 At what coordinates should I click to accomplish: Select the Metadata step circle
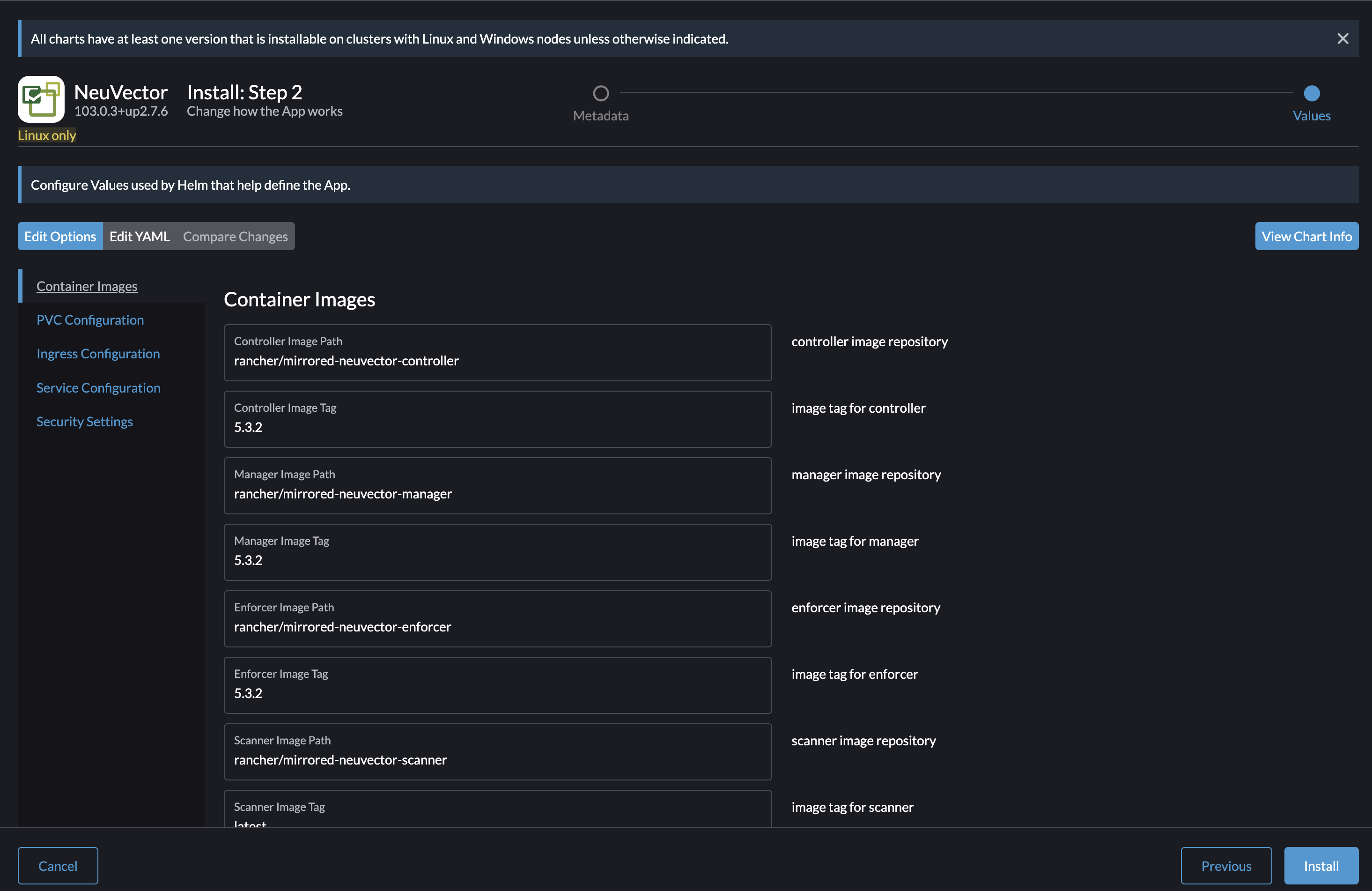click(x=601, y=93)
